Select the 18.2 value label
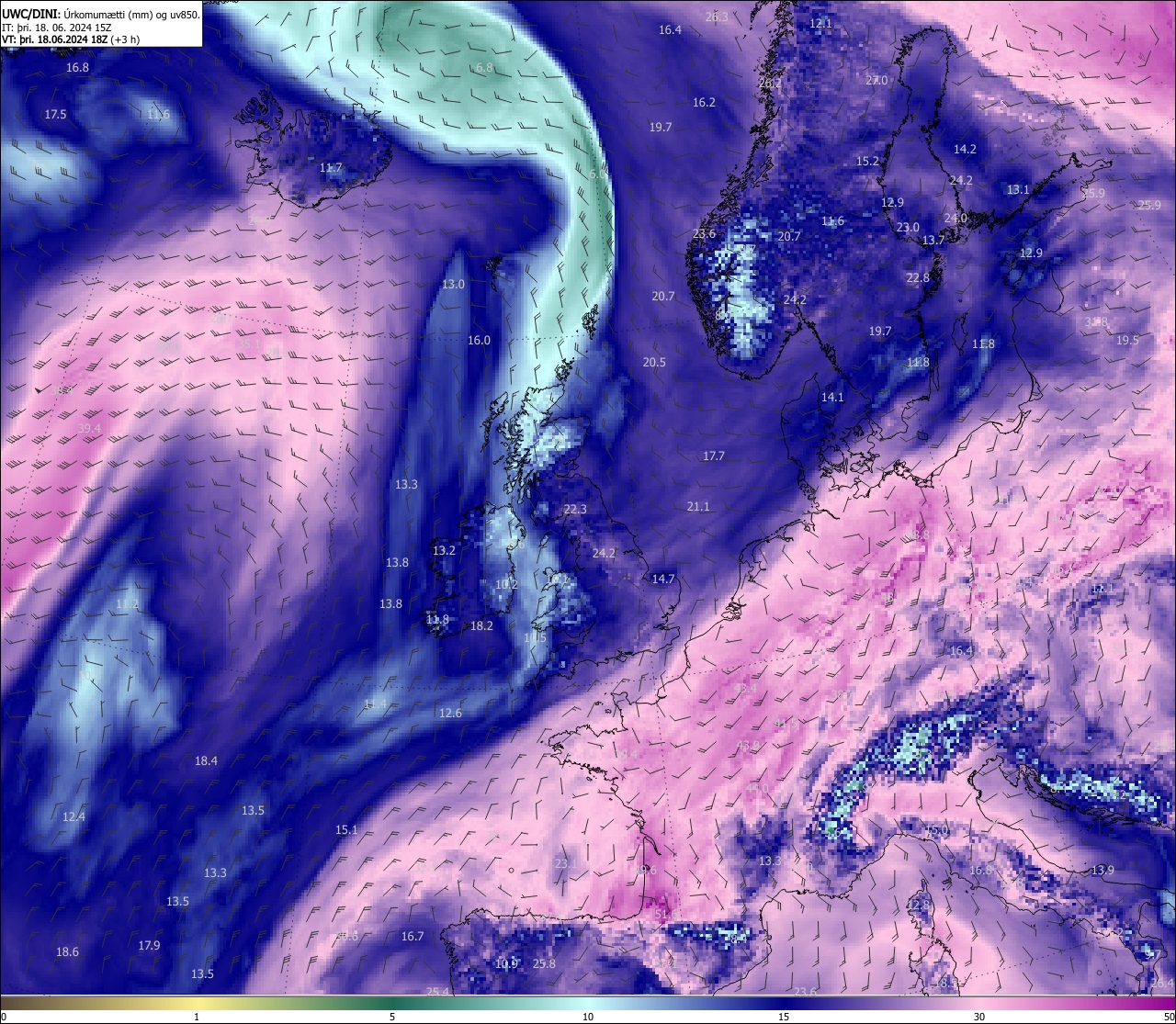Viewport: 1176px width, 1024px height. (481, 626)
